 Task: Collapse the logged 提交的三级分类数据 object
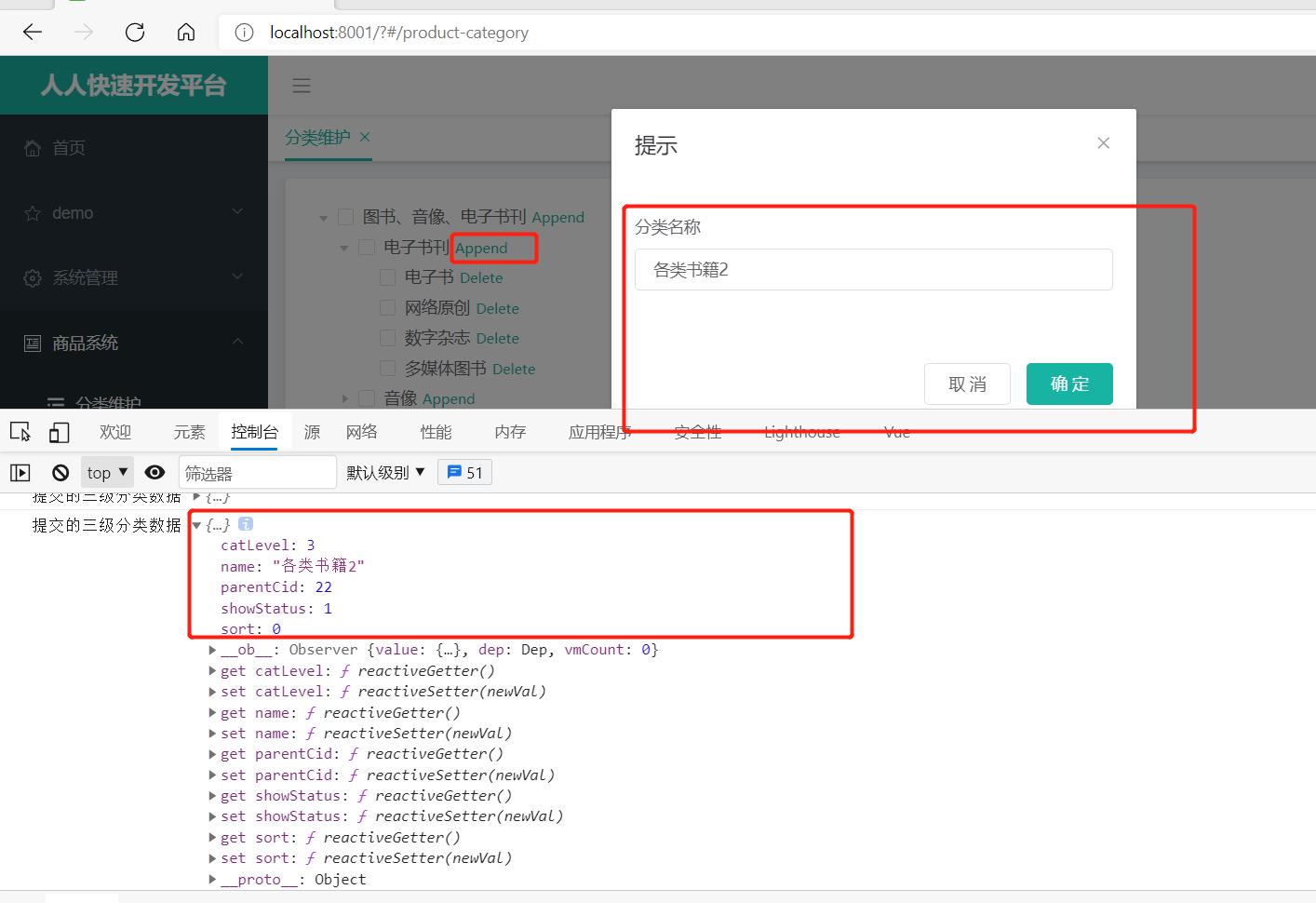pyautogui.click(x=196, y=525)
